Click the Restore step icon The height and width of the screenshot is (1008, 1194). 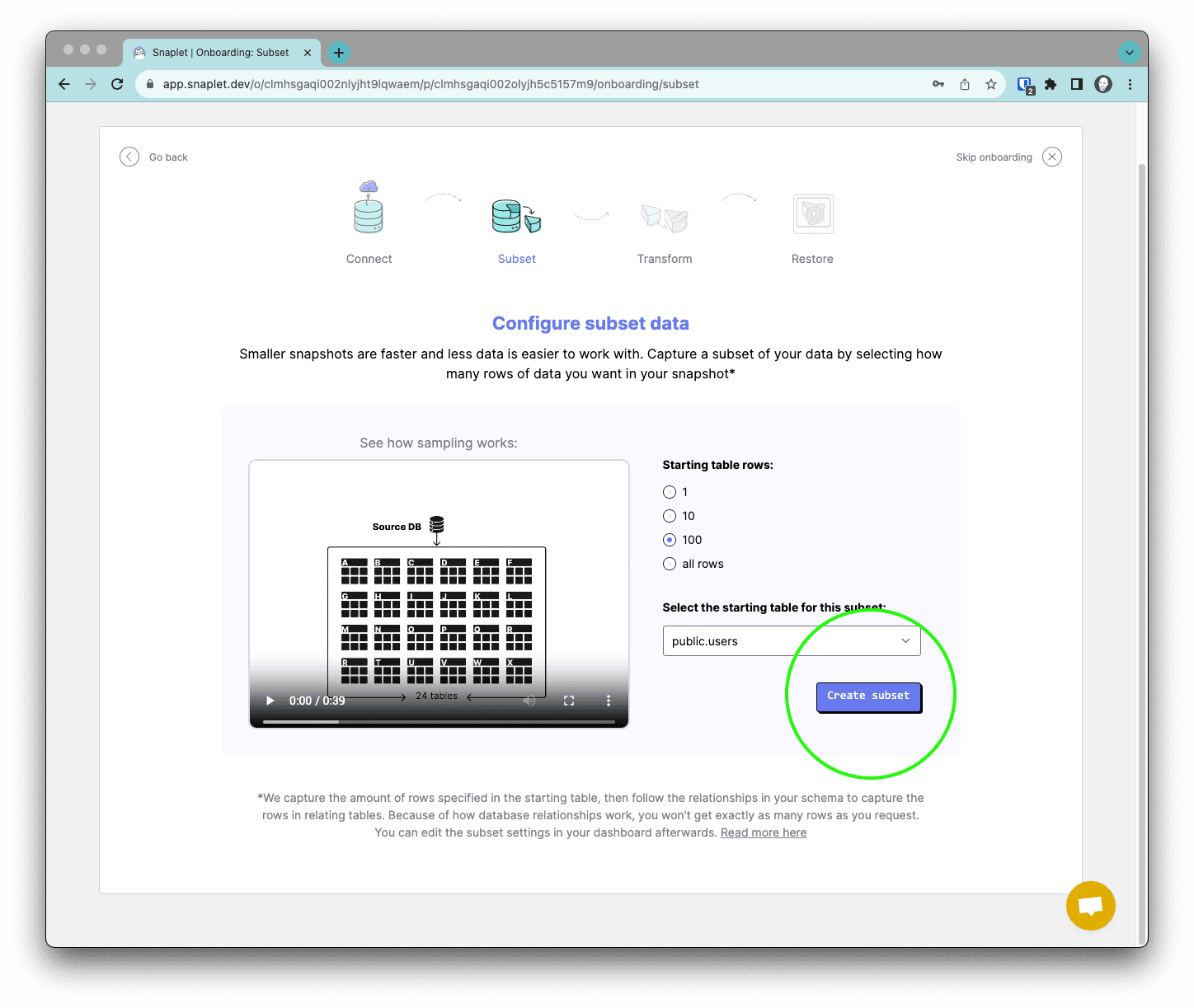[812, 214]
